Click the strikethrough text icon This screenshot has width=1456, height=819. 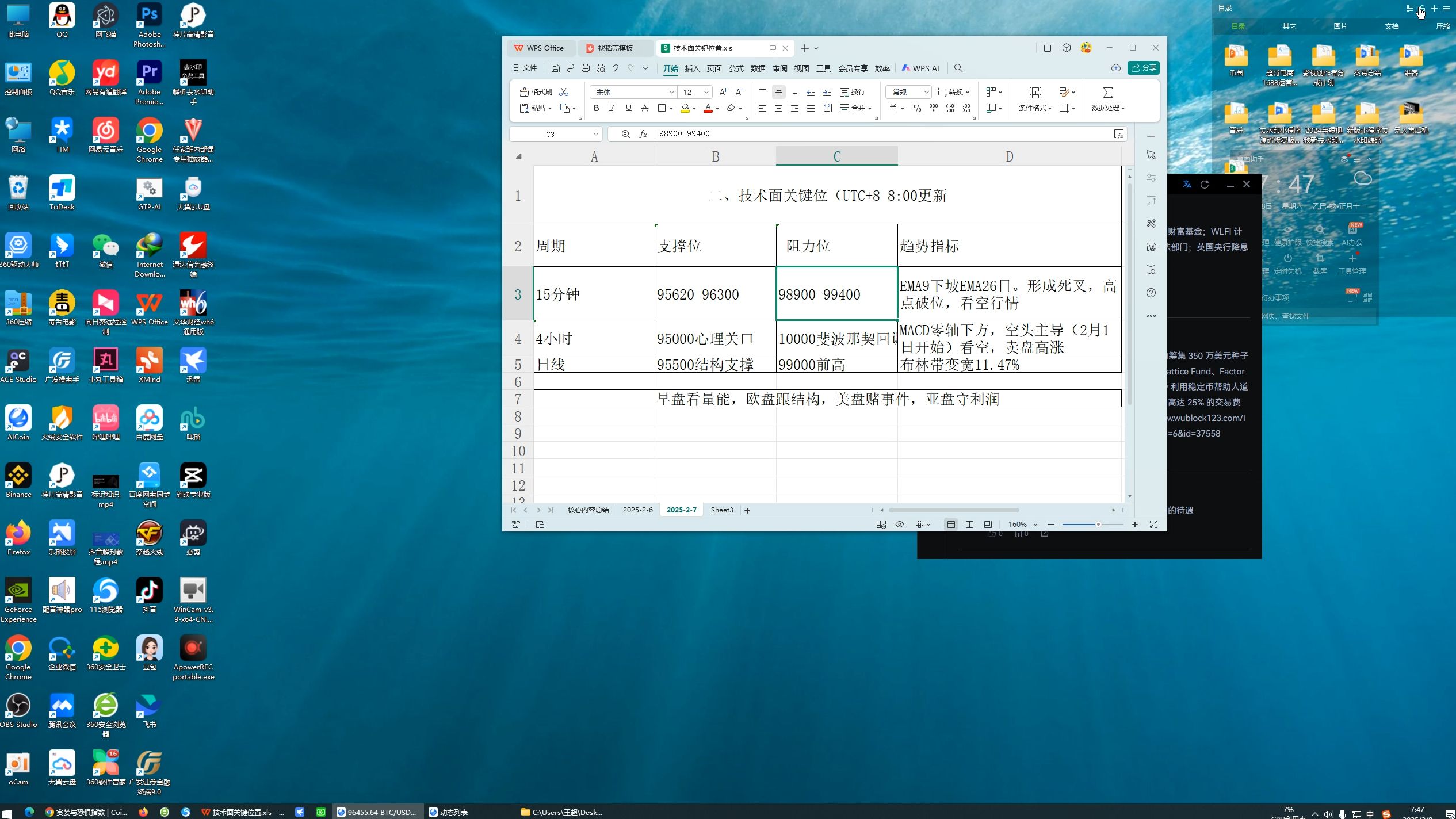pyautogui.click(x=645, y=108)
